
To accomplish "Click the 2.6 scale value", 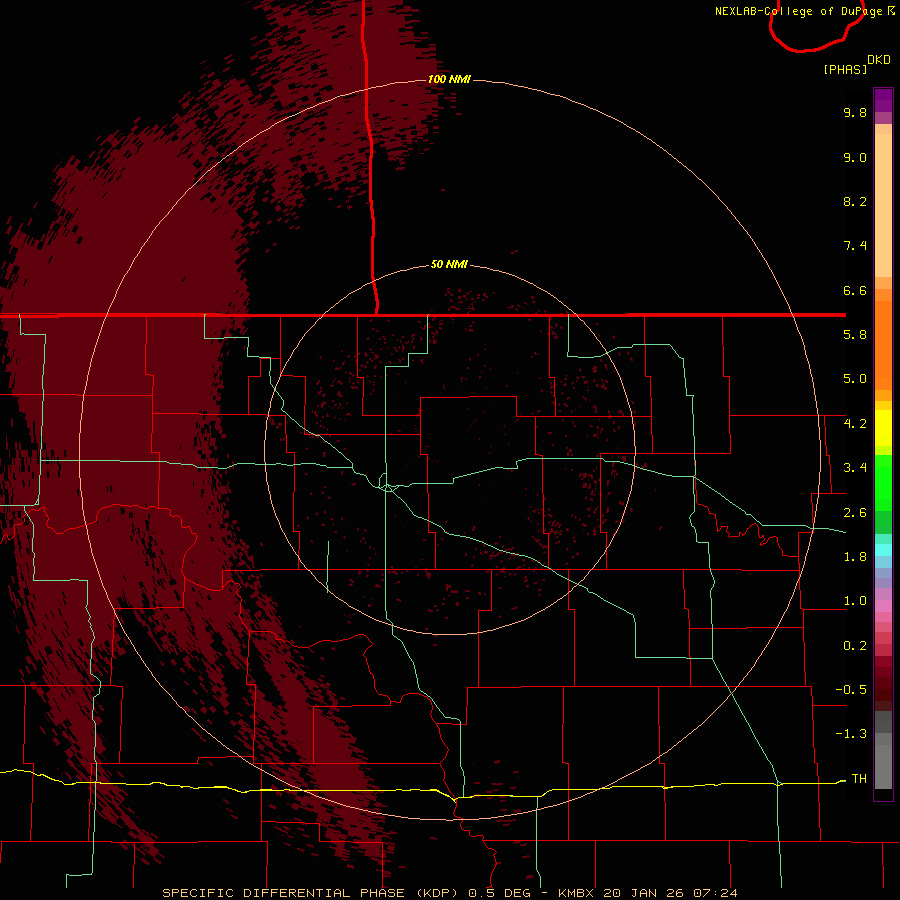I will (x=855, y=513).
